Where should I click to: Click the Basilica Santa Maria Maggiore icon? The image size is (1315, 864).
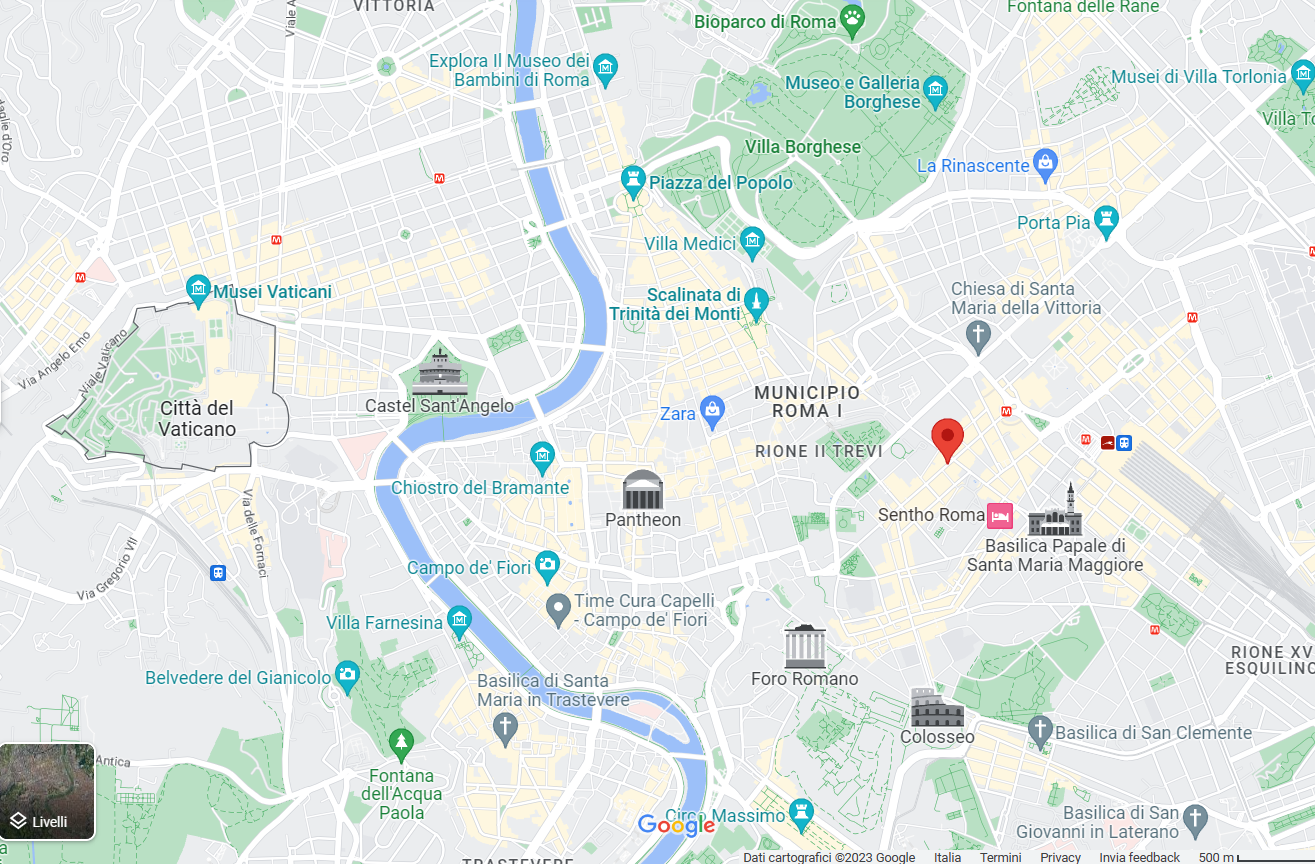(1056, 511)
